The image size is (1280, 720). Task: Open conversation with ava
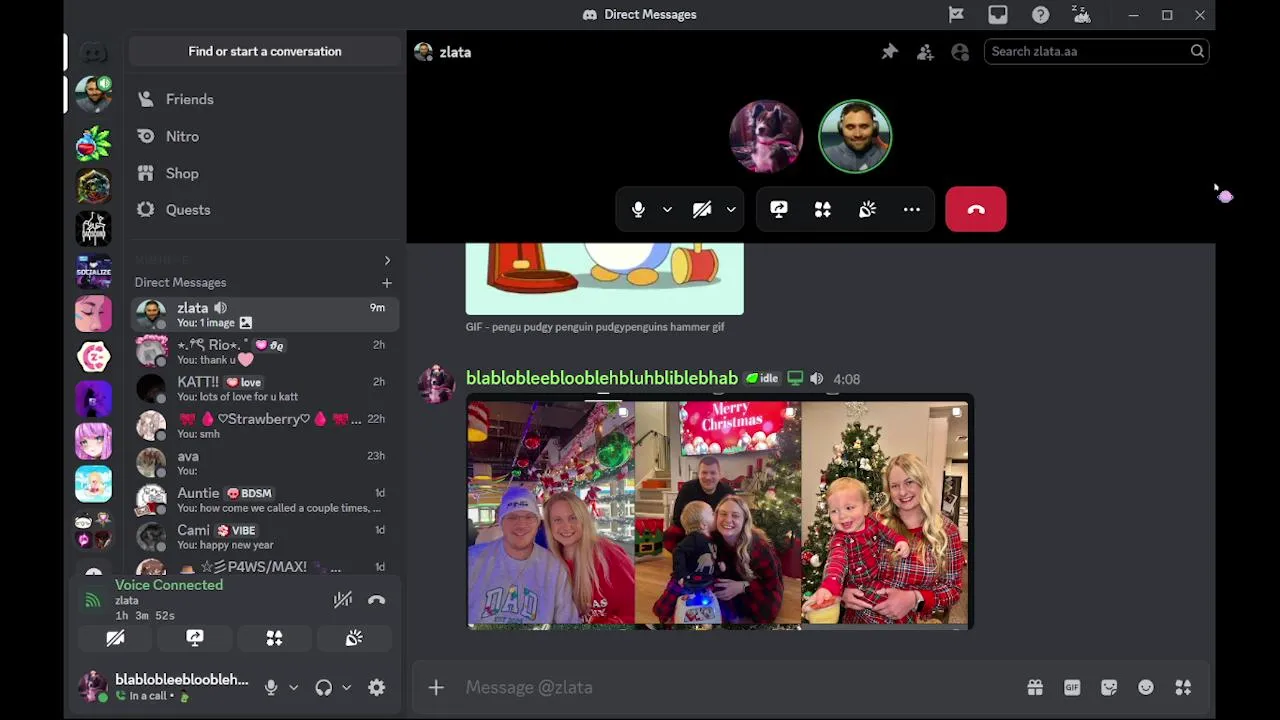[265, 463]
